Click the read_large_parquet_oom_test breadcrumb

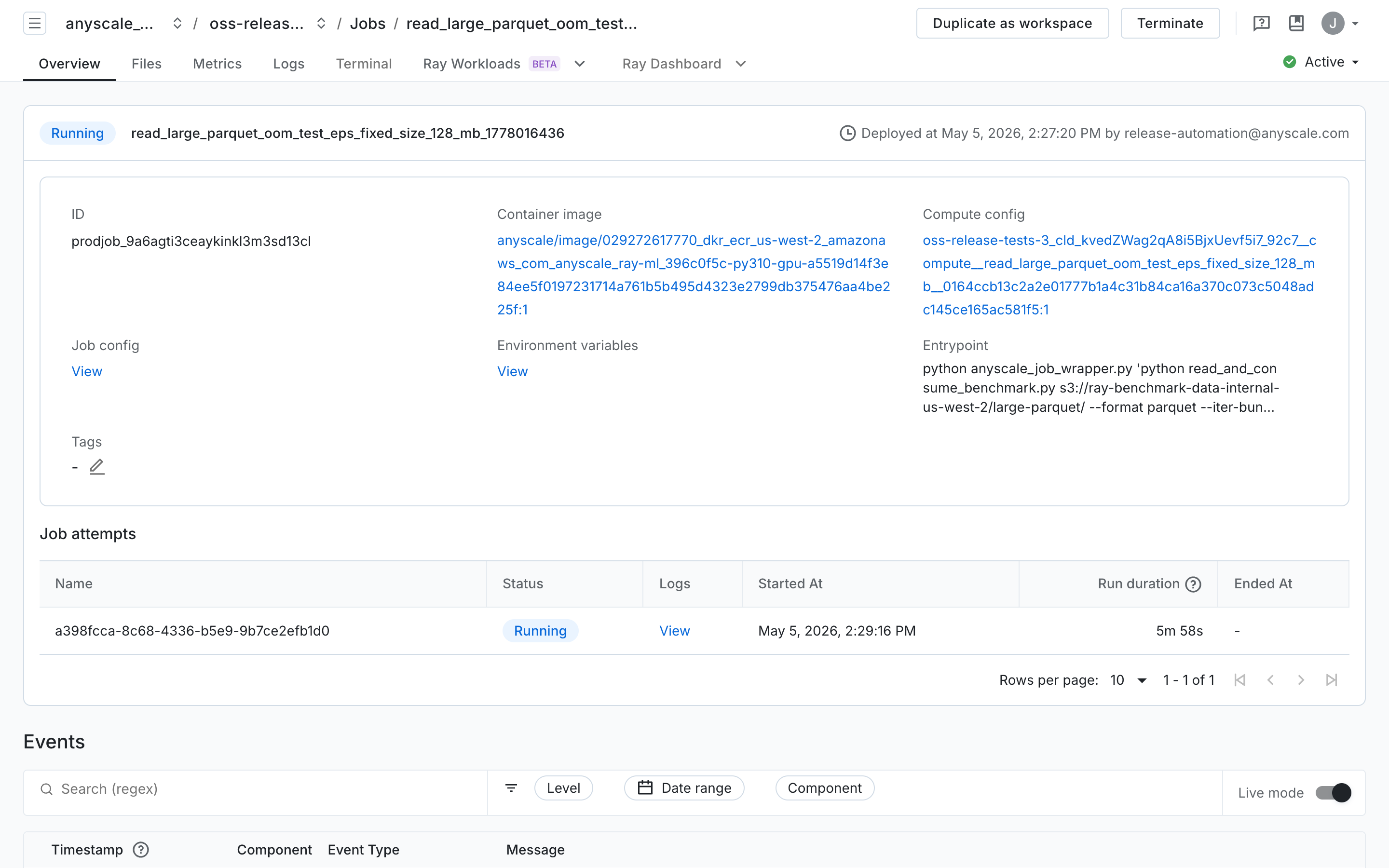pos(521,24)
